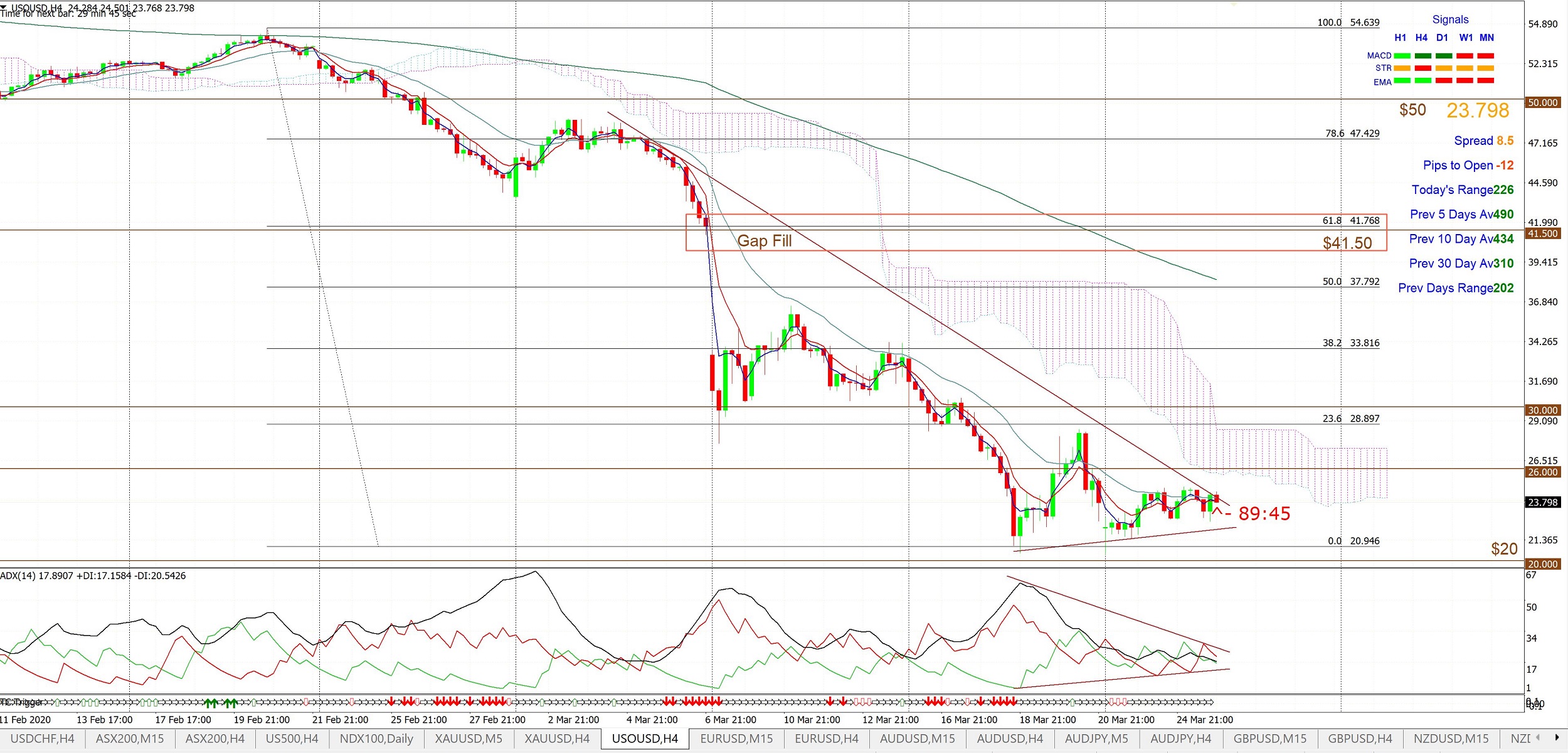Click the 24 Mar 21:00 time axis label
This screenshot has height=753, width=1568.
click(1204, 720)
